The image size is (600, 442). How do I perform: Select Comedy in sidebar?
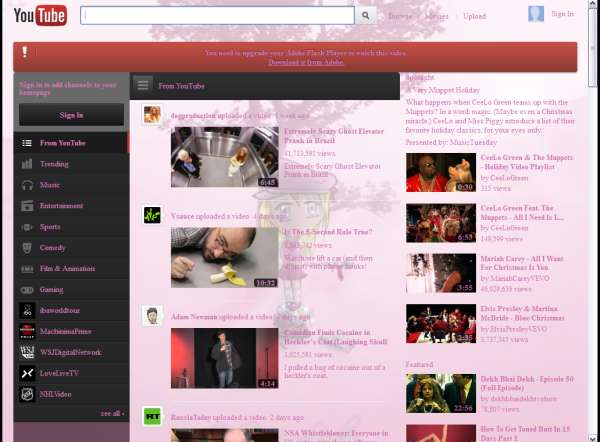coord(71,248)
